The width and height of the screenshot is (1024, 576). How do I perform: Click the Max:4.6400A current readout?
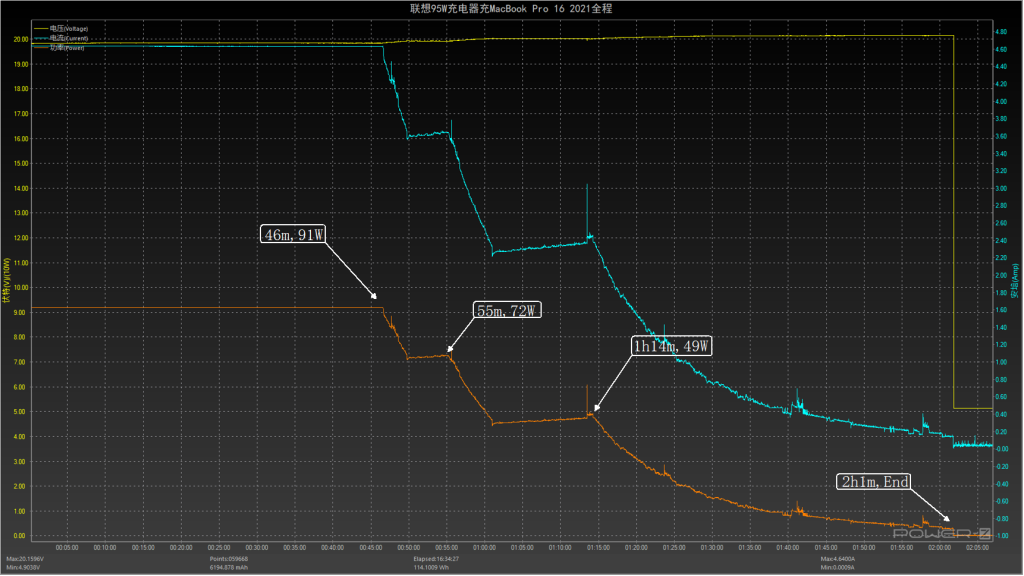(x=838, y=559)
